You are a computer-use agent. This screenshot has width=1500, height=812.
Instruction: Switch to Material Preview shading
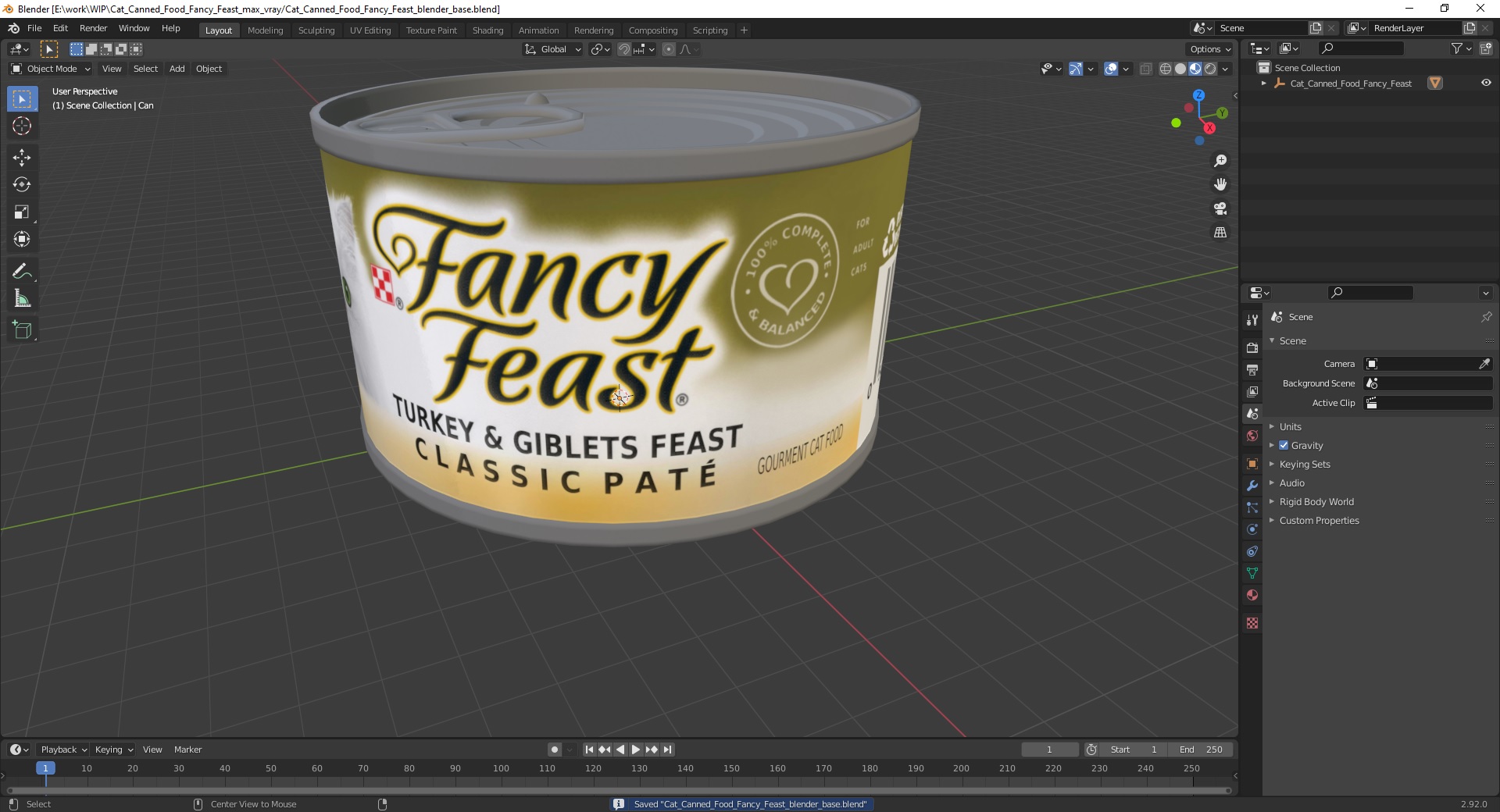[x=1195, y=69]
